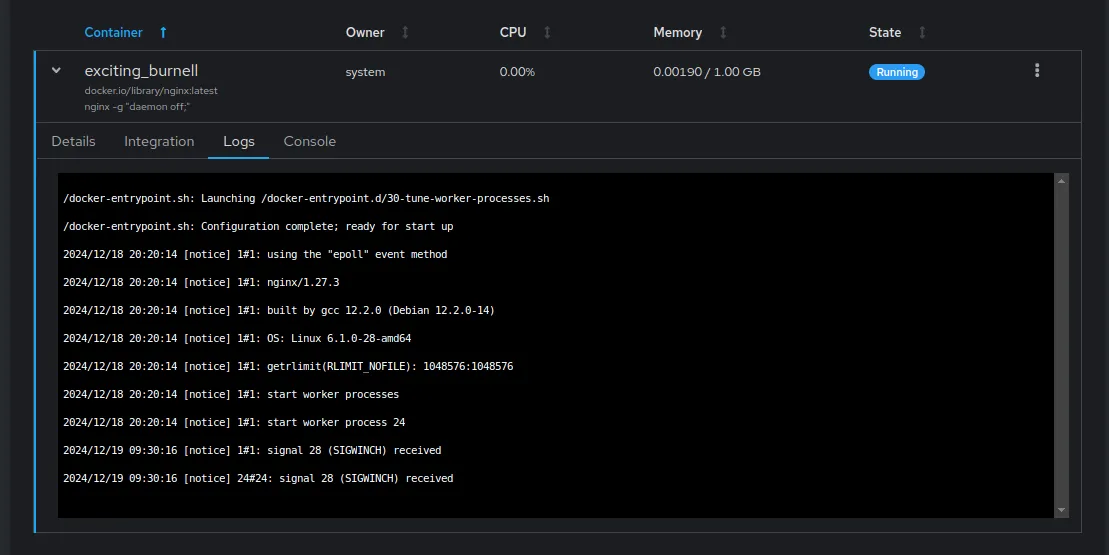Click the sort arrows icon beside Owner
Screen dimensions: 1109x555
(x=405, y=33)
